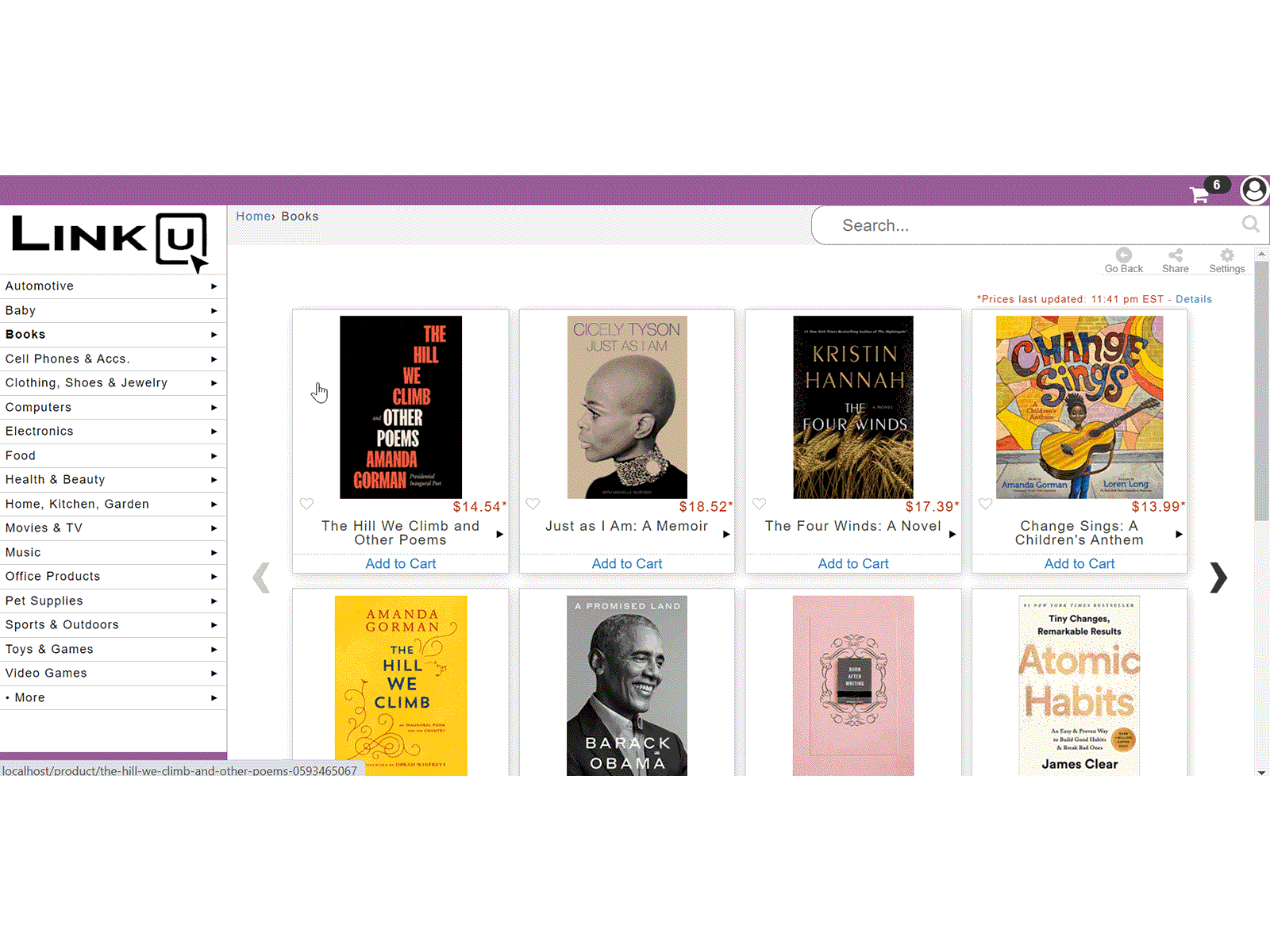Favorite Change Sings: A Children's Anthem
This screenshot has height=952, width=1270.
tap(986, 504)
